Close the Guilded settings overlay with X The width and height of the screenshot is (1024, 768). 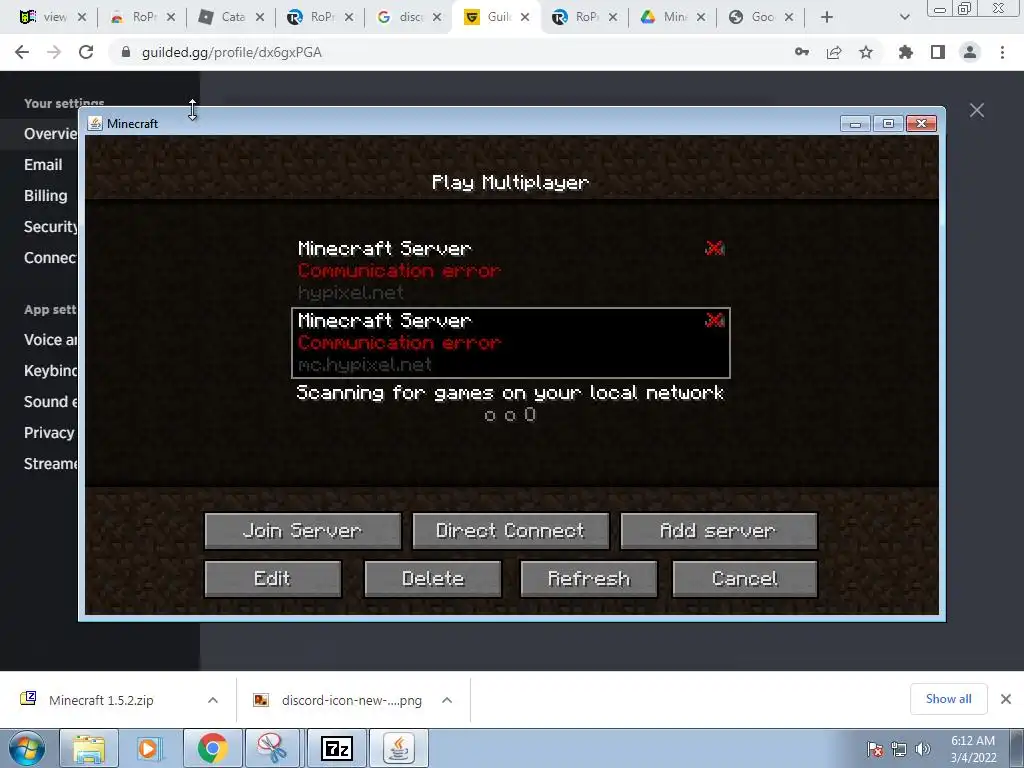point(977,110)
